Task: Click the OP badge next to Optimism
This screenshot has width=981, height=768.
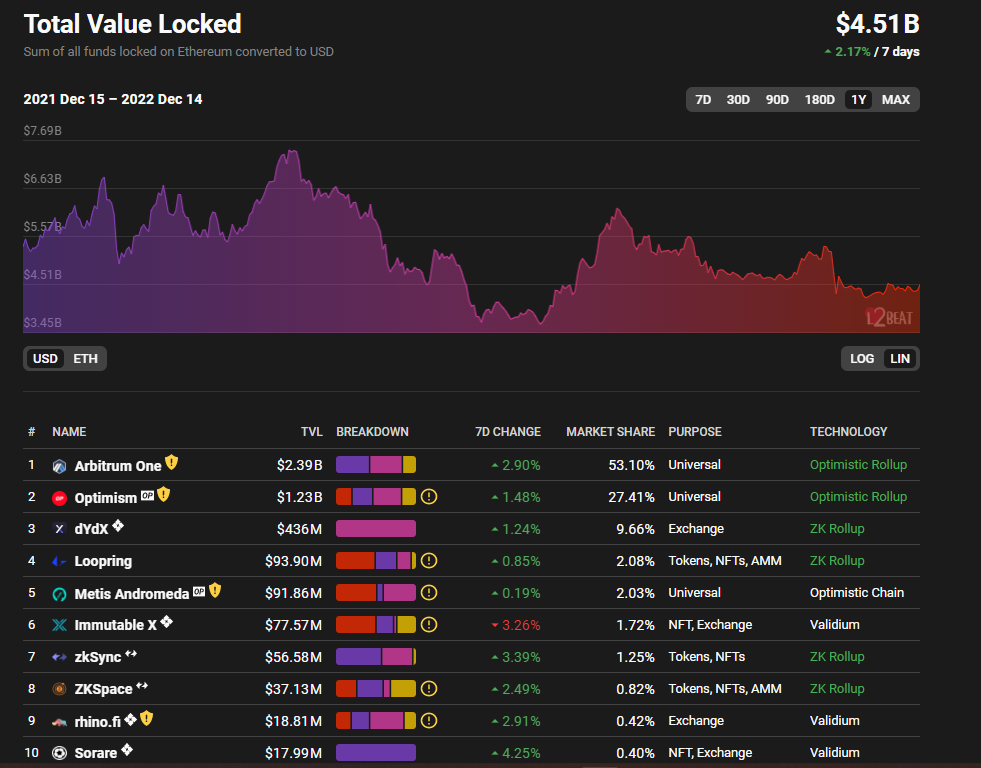Action: pos(148,495)
